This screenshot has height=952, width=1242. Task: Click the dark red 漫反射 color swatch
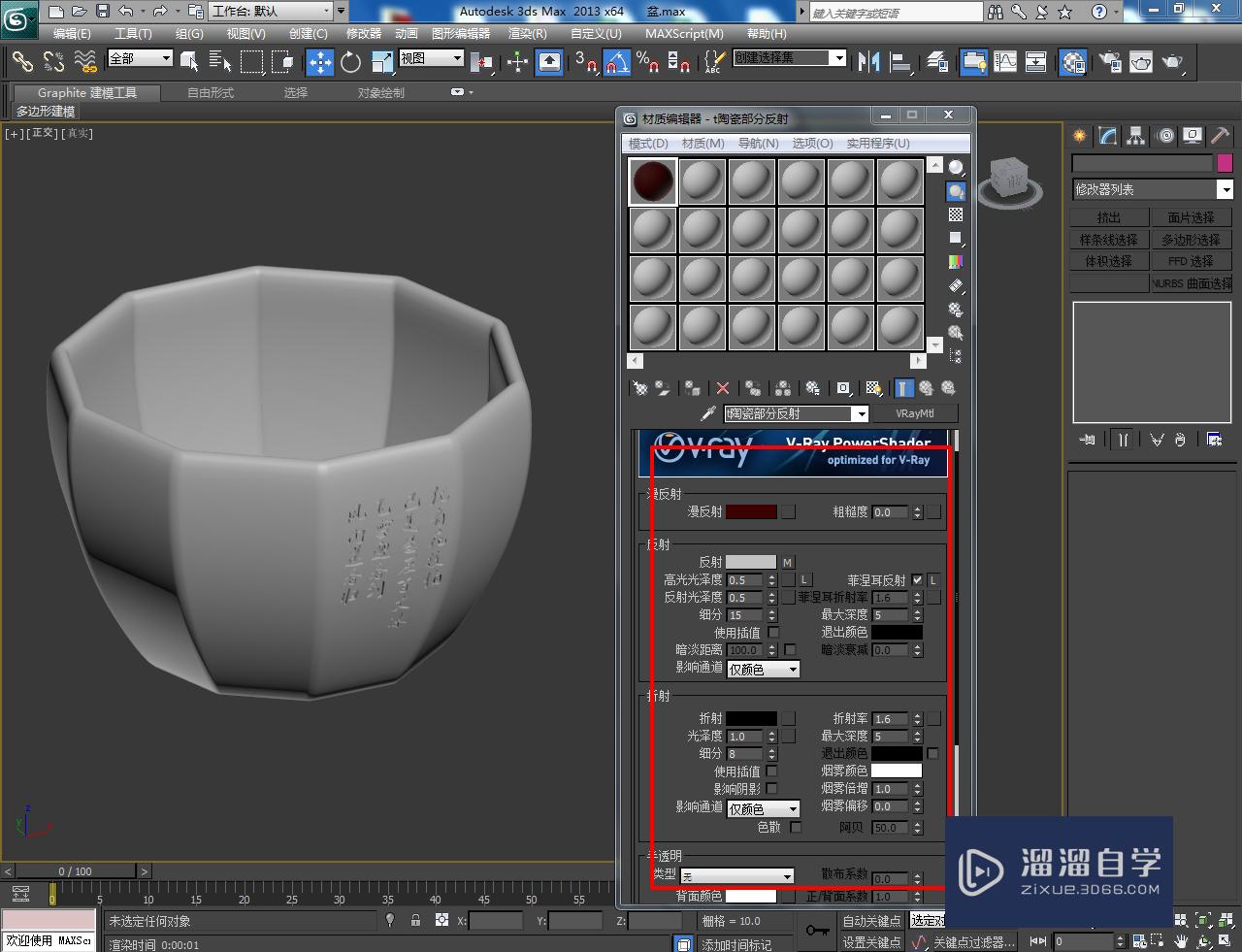(751, 511)
